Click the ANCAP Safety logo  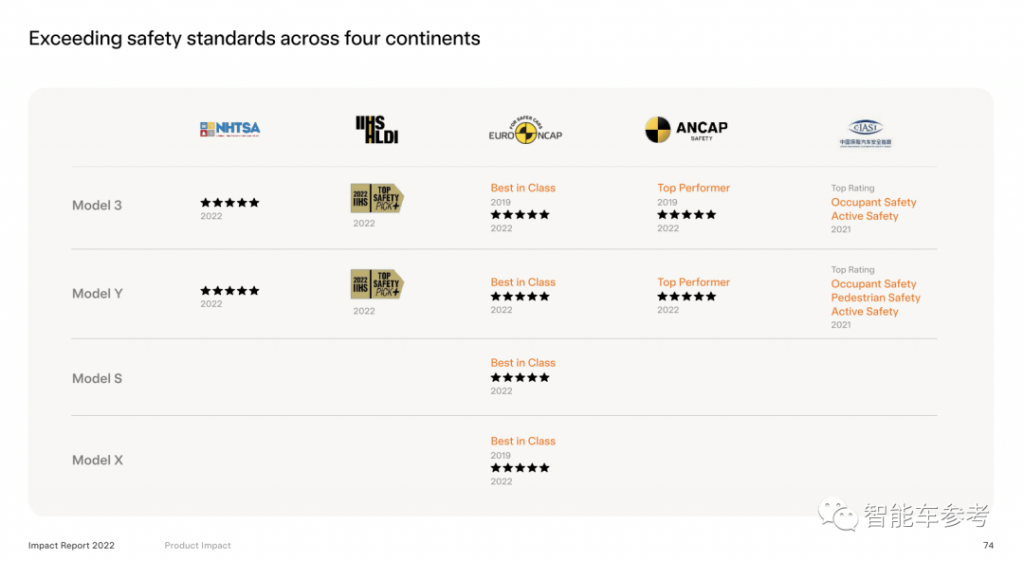point(686,129)
